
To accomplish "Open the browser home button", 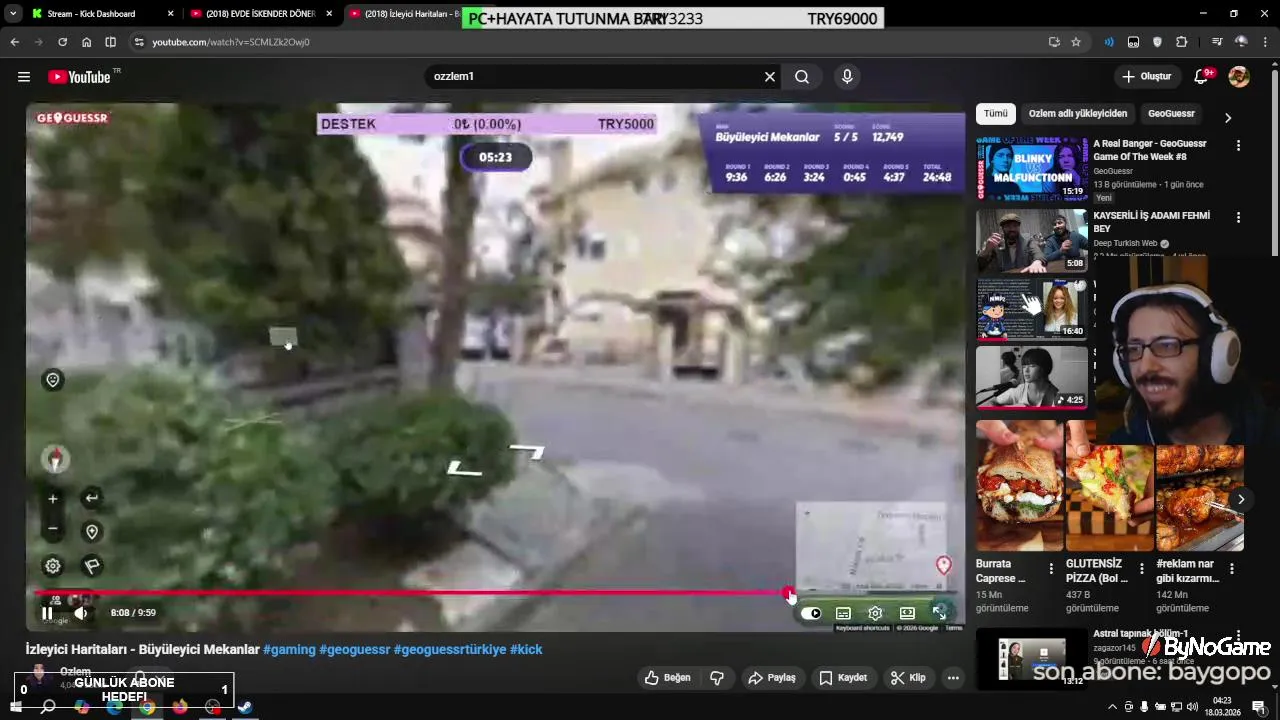I will point(86,42).
